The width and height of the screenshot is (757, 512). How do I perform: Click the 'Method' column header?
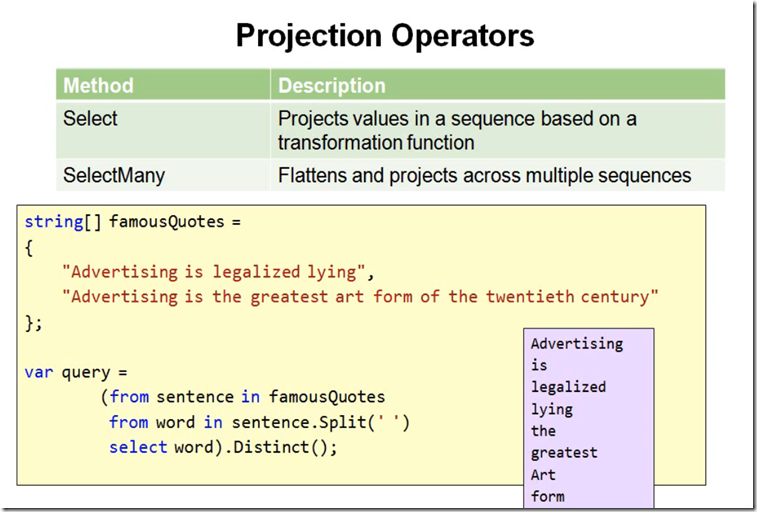(x=98, y=85)
